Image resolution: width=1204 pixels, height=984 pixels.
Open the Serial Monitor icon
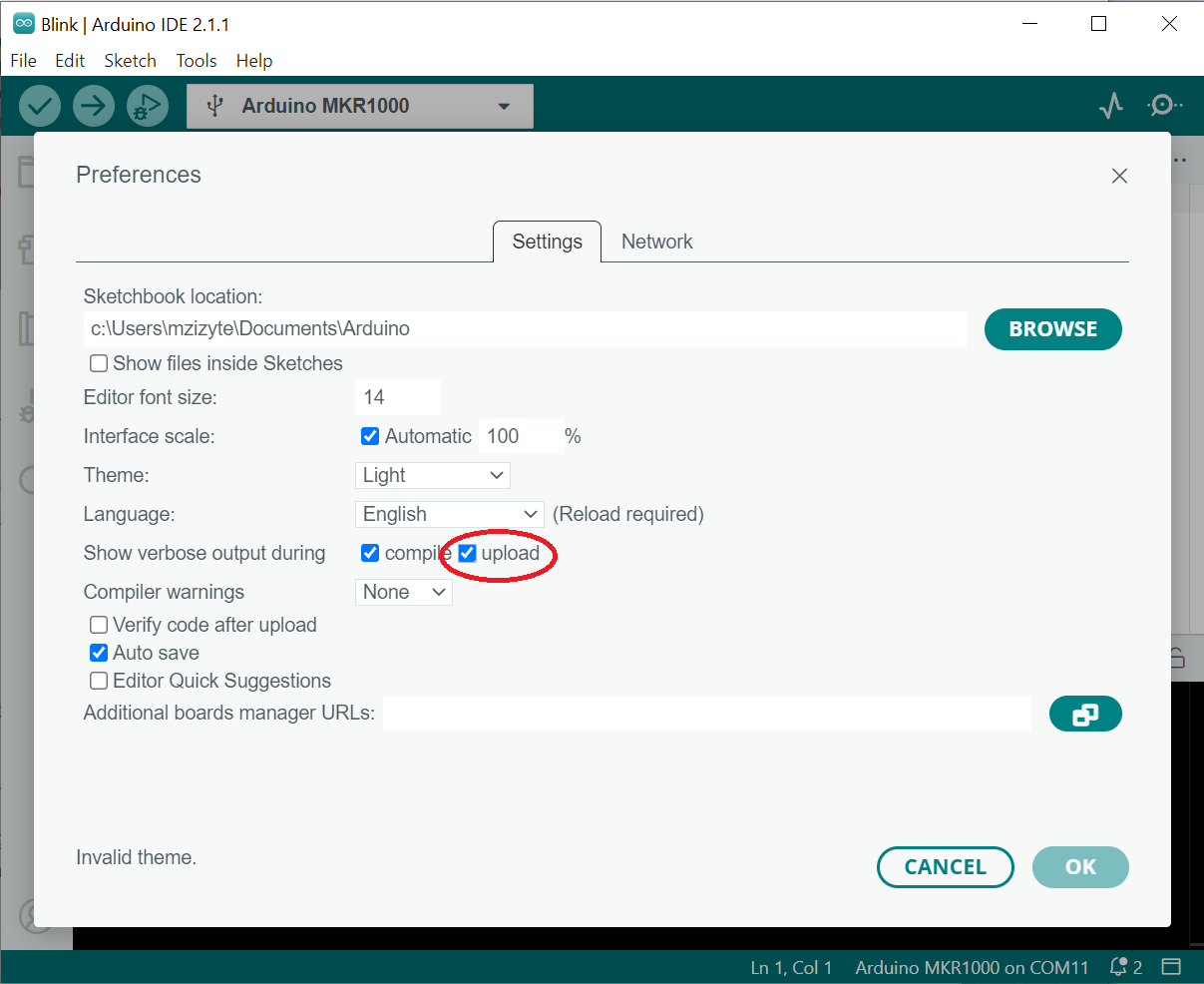pyautogui.click(x=1163, y=106)
